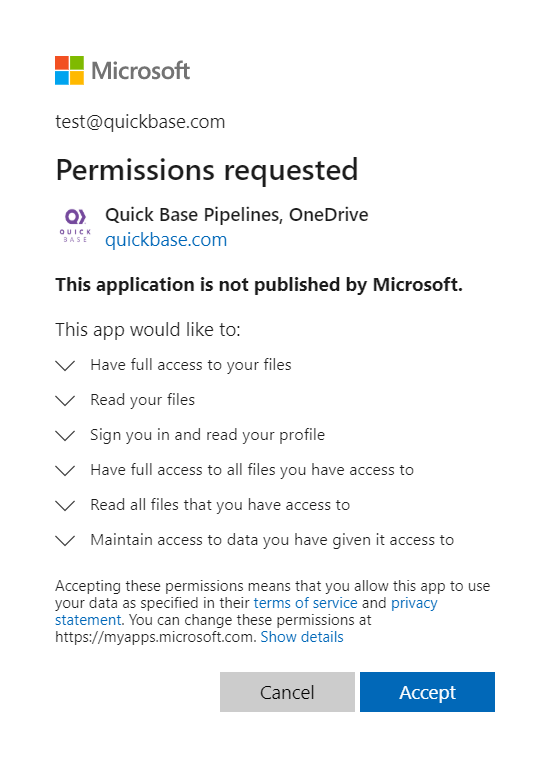
Task: Click the test@quickbase.com account label
Action: [x=140, y=122]
